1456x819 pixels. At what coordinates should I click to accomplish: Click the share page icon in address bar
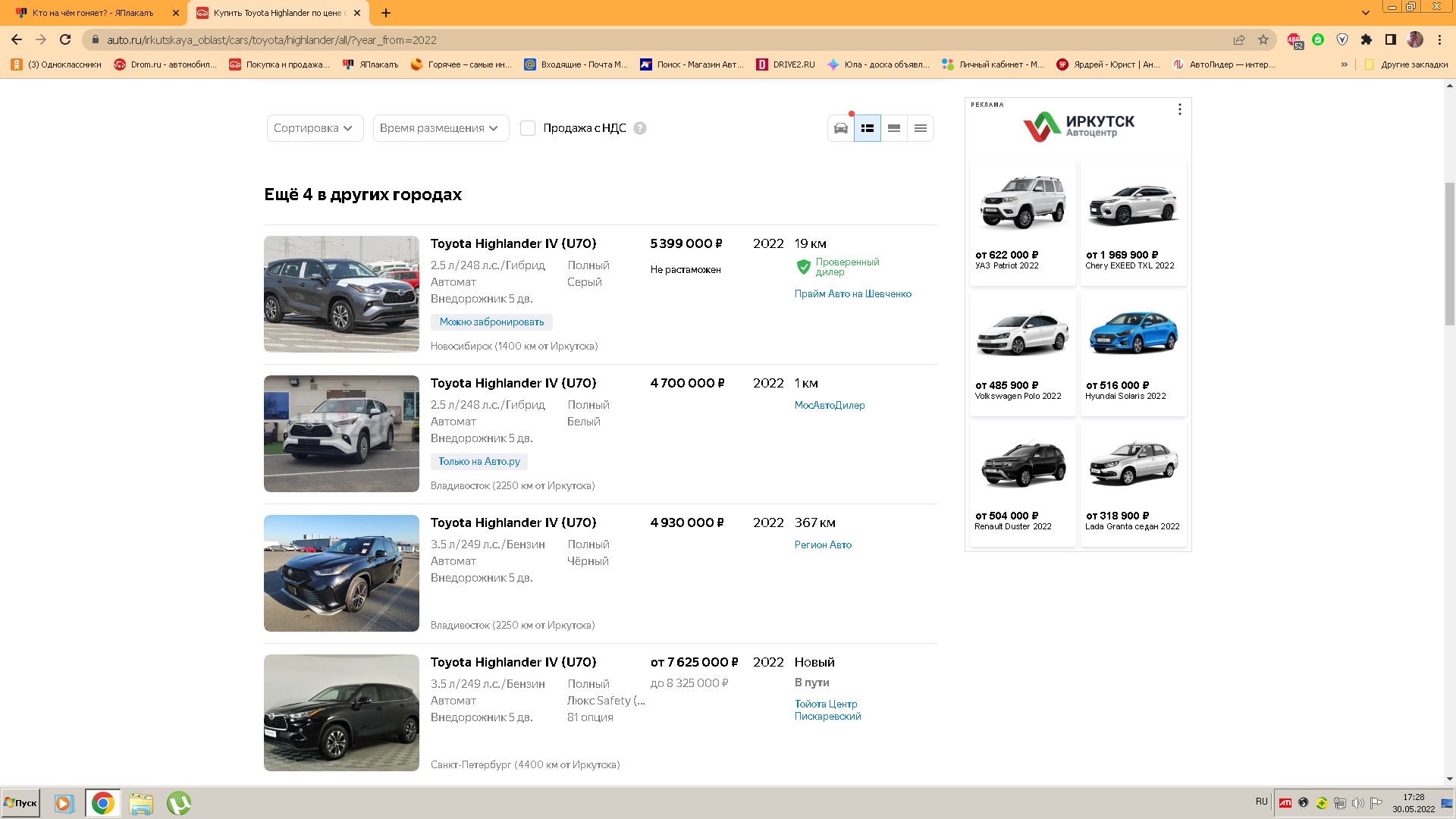(1239, 39)
